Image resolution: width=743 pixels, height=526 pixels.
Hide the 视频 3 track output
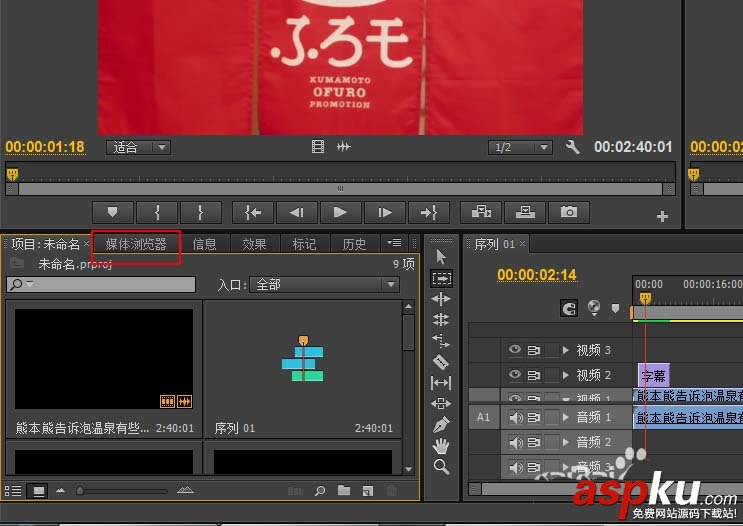click(x=515, y=349)
